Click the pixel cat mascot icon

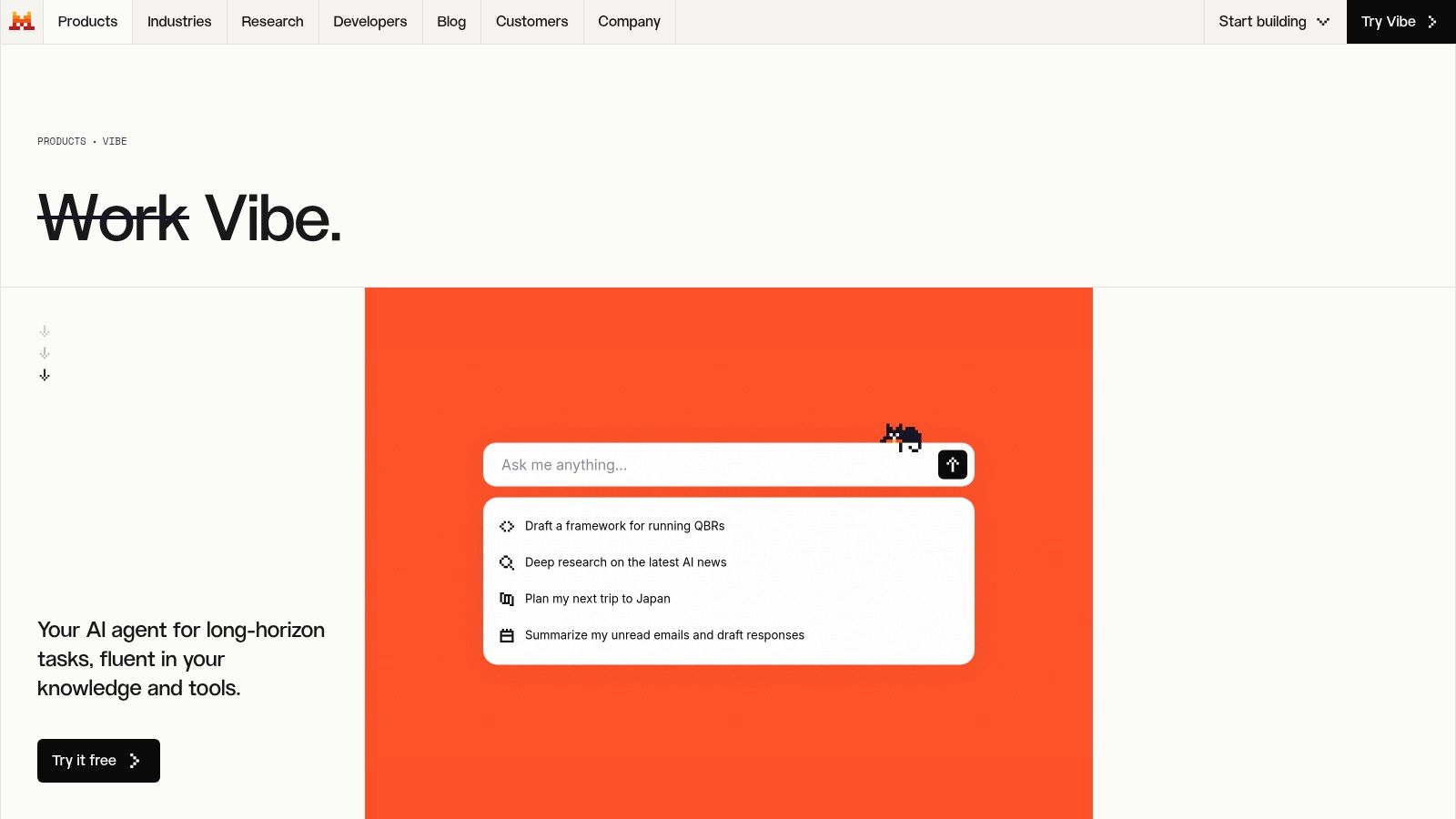click(902, 438)
